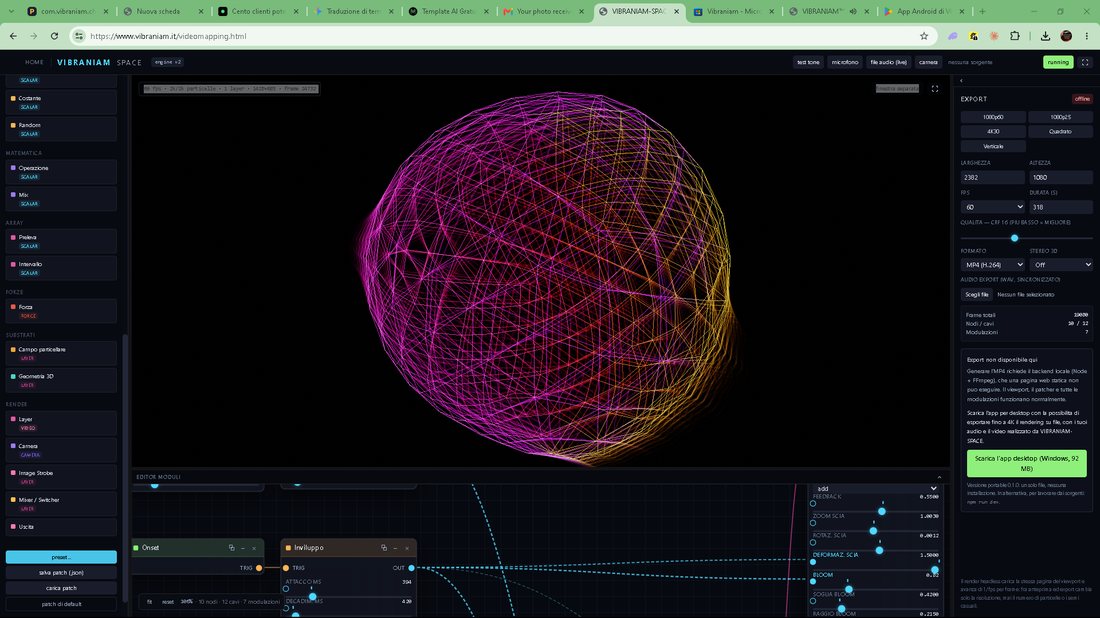Image resolution: width=1100 pixels, height=618 pixels.
Task: Open the add blend mode dropdown
Action: coord(876,488)
